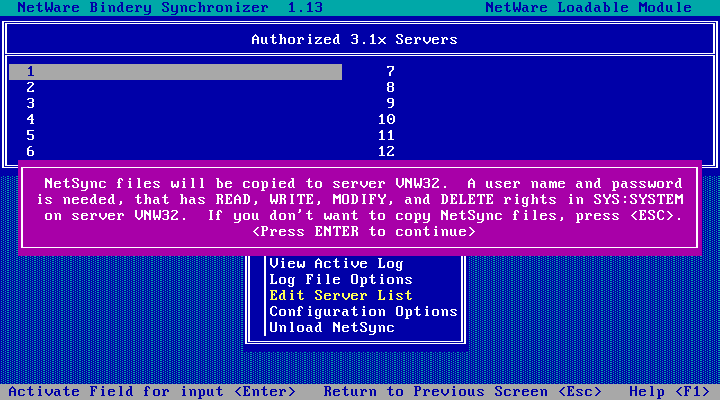Choose Edit Server List menu item
This screenshot has width=720, height=400.
[341, 295]
